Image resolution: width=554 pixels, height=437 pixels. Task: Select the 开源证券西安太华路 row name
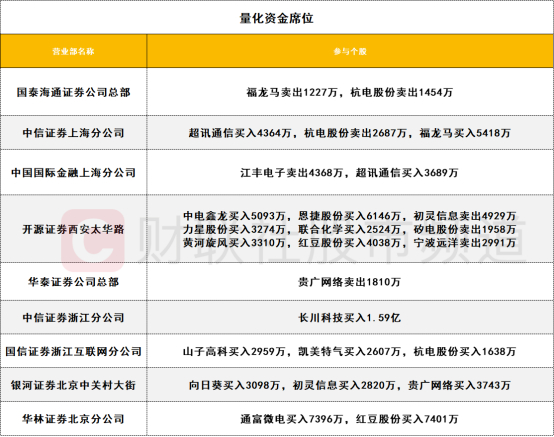73,229
